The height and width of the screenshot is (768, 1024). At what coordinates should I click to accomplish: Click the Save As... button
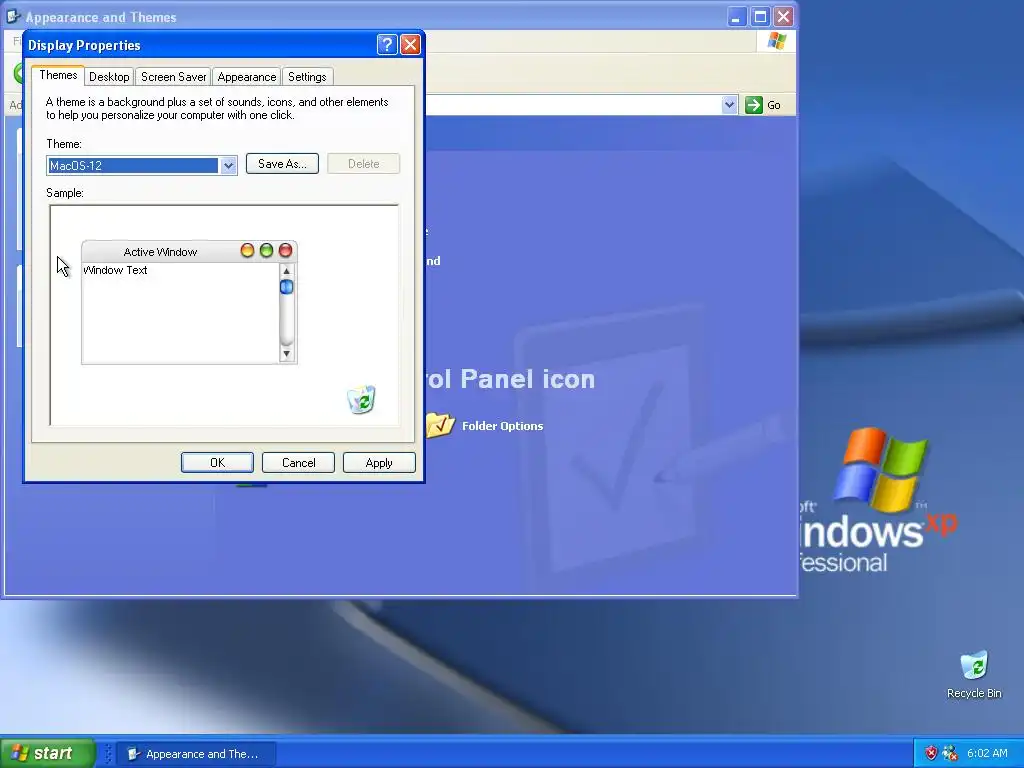click(x=282, y=164)
